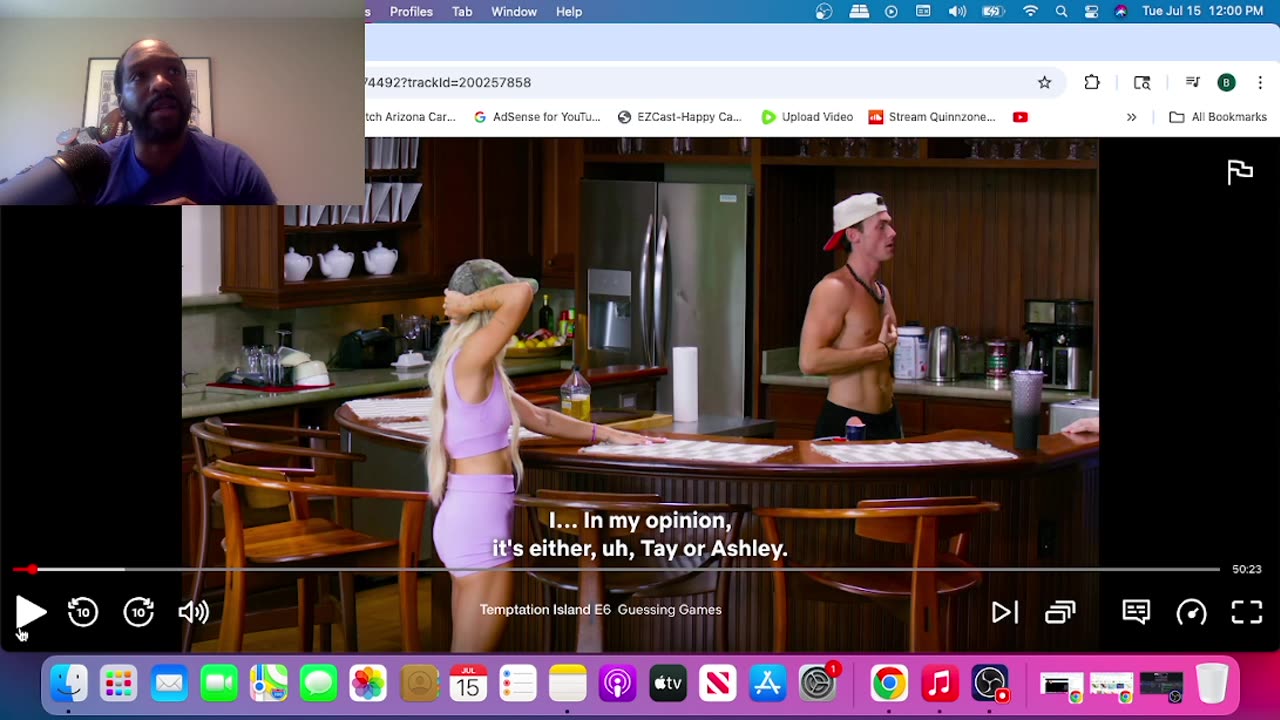Image resolution: width=1280 pixels, height=720 pixels.
Task: Open the Help menu
Action: pos(569,12)
